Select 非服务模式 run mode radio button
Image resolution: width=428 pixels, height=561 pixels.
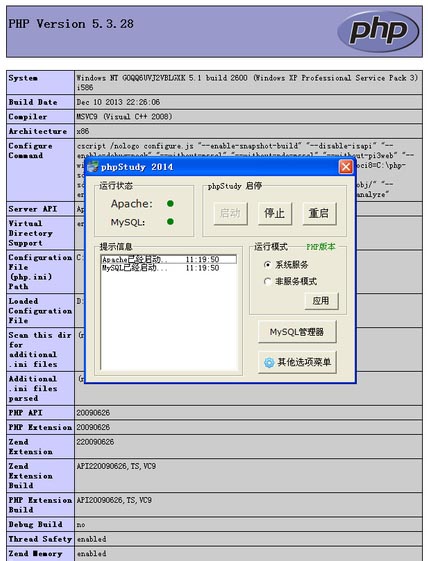[267, 281]
